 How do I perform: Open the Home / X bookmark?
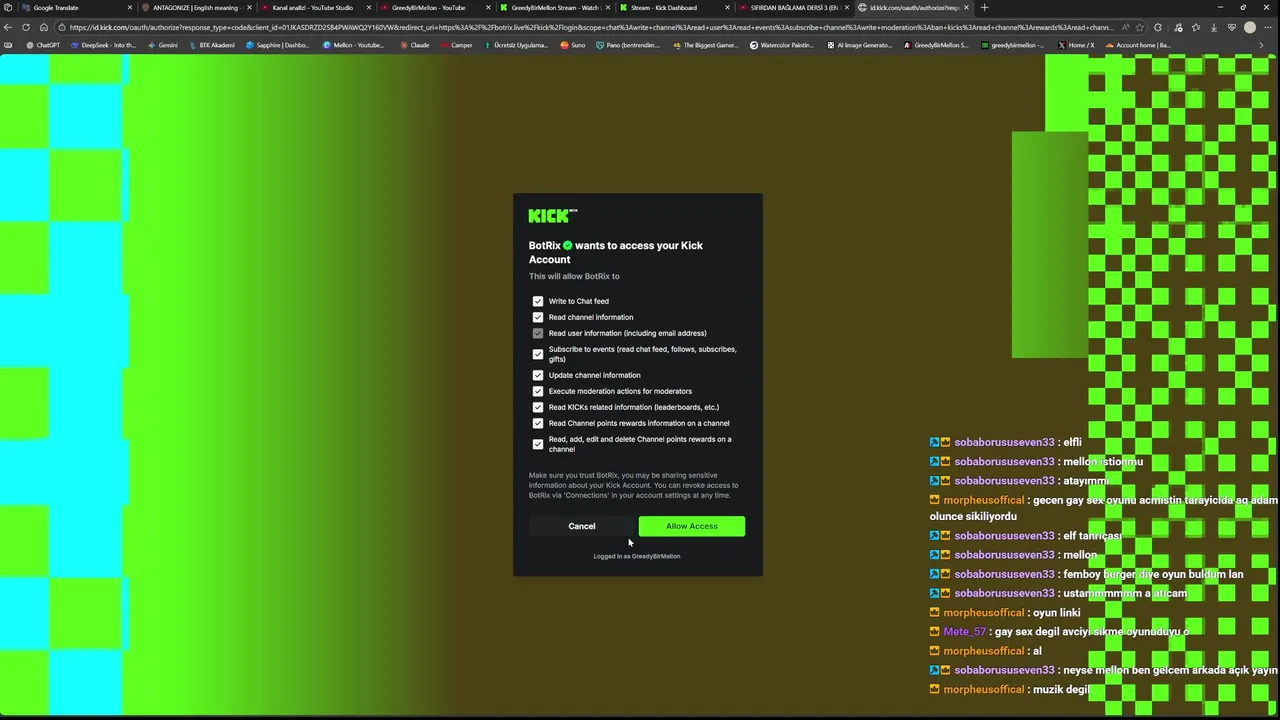point(1075,45)
